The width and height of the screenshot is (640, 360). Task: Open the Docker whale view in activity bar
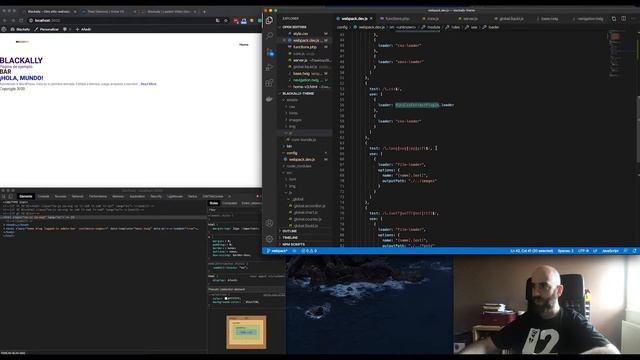point(269,99)
